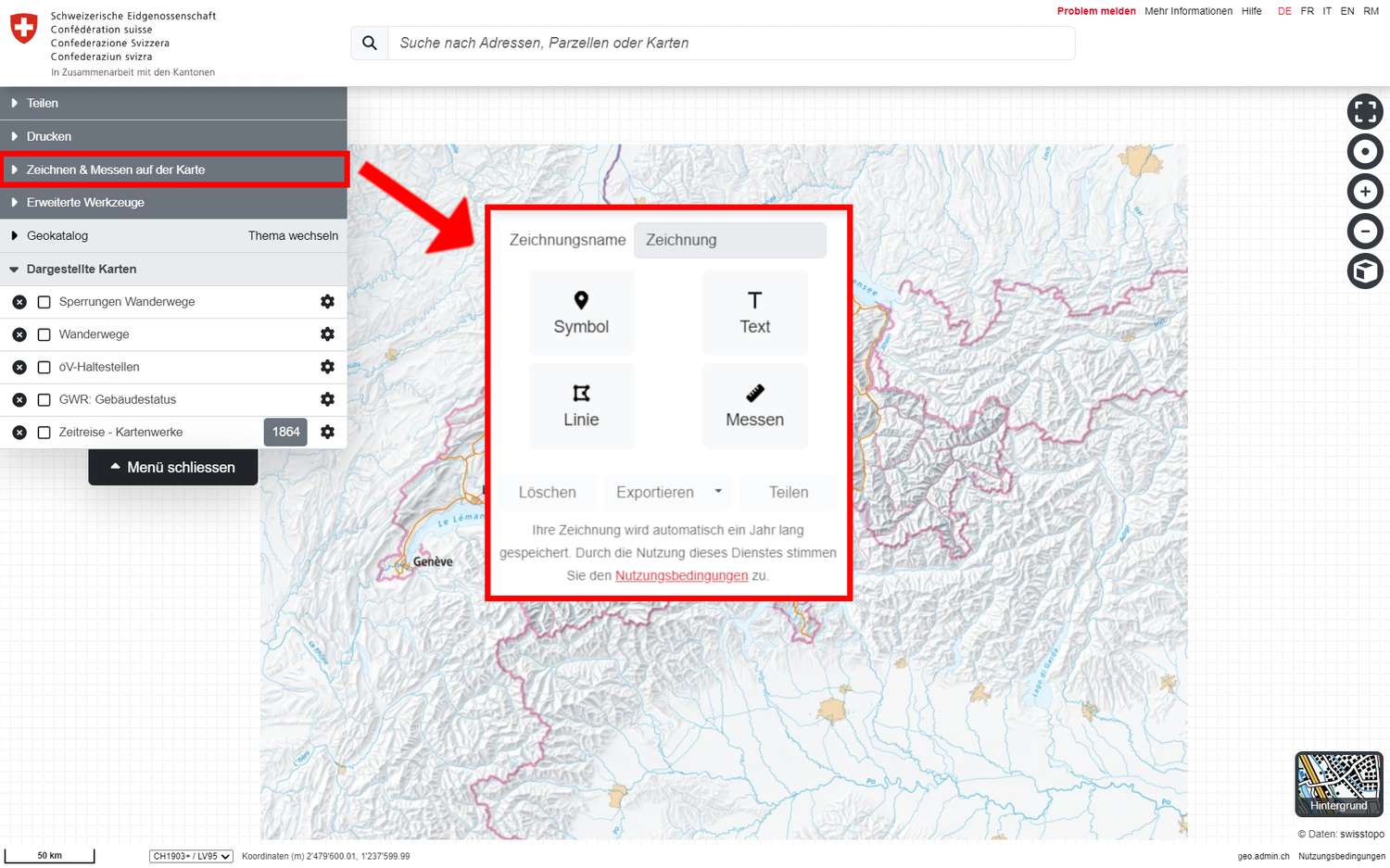Open the Erweiterte Werkzeuge menu section
The height and width of the screenshot is (868, 1390).
(x=85, y=202)
